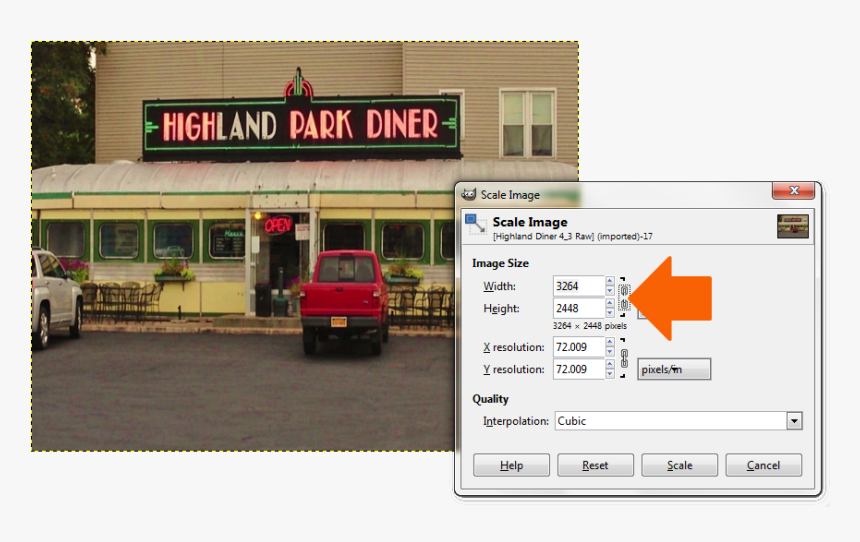860x542 pixels.
Task: Increase Y resolution with the up arrow
Action: (610, 364)
